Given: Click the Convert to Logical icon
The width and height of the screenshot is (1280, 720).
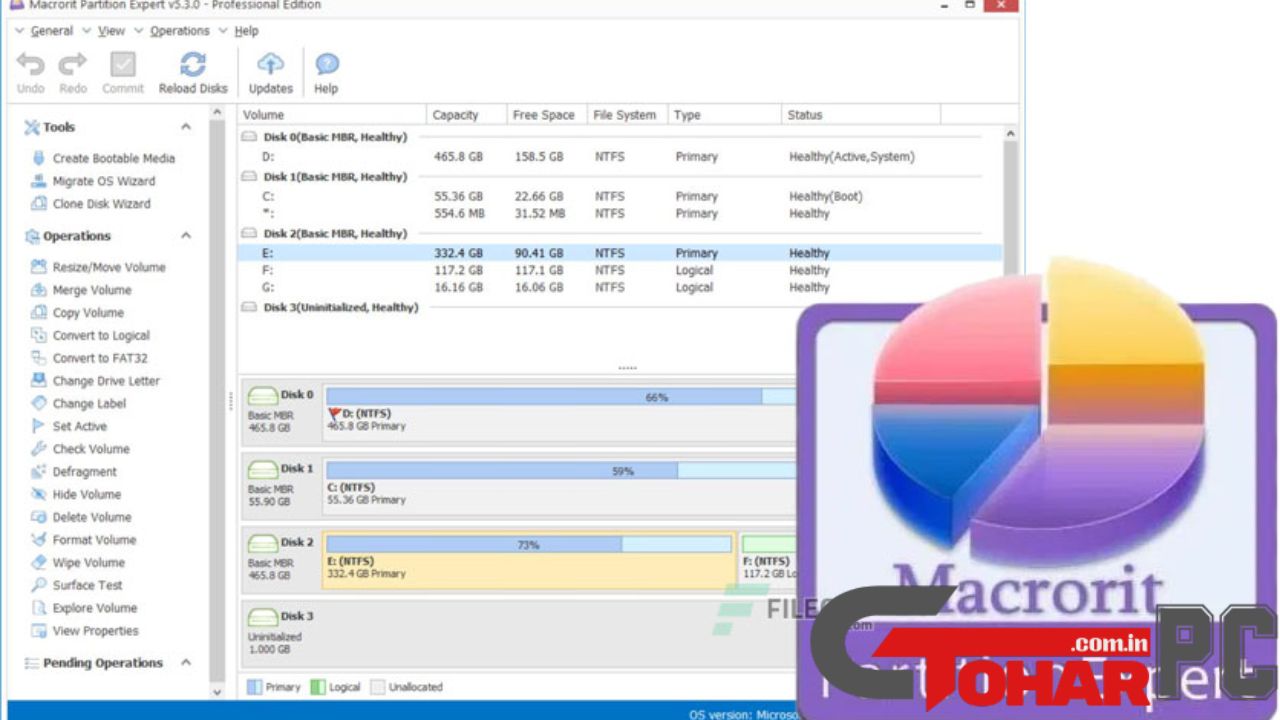Looking at the screenshot, I should coord(39,335).
